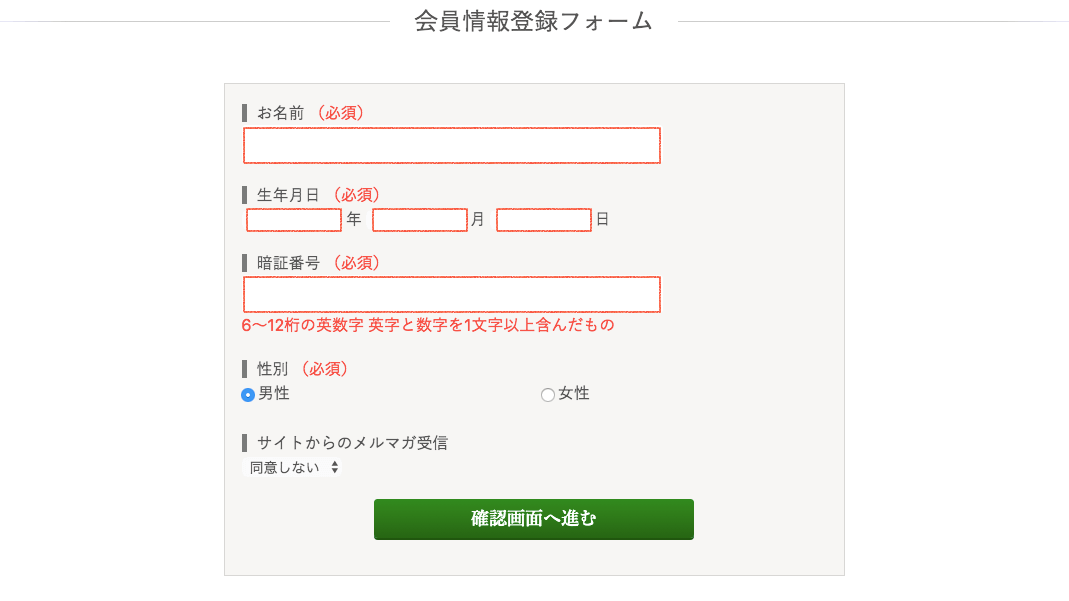Click the お名前 name input field
The height and width of the screenshot is (601, 1069).
(452, 145)
